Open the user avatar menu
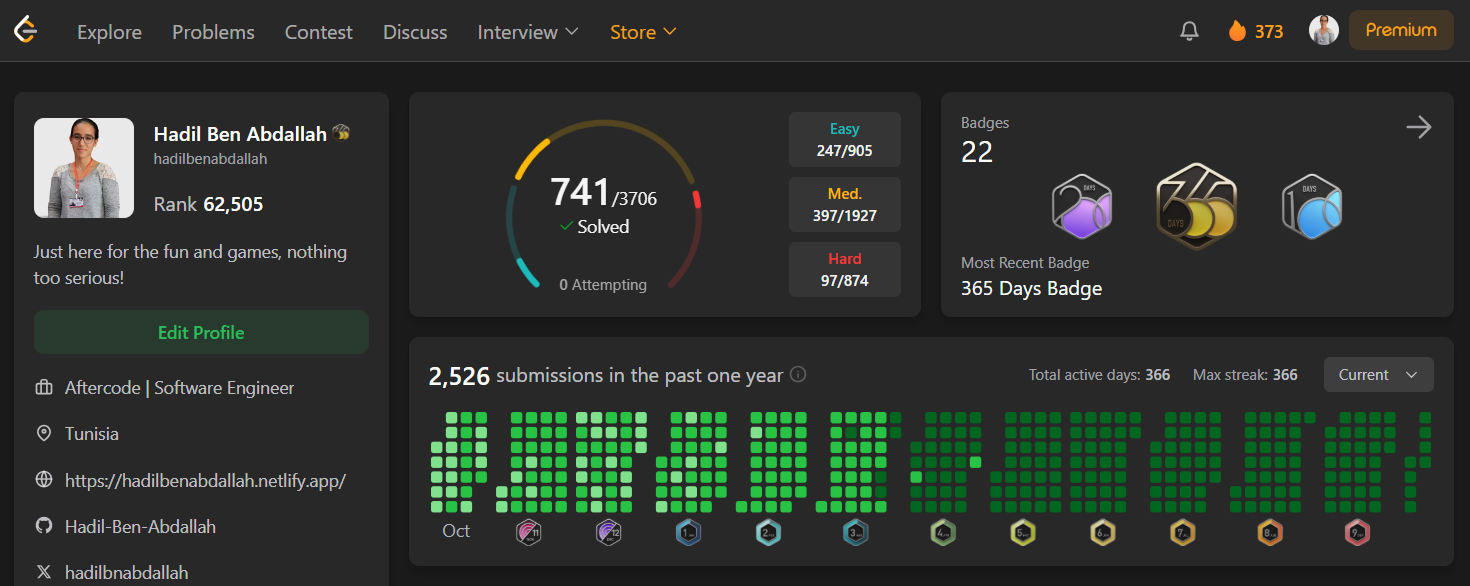1470x586 pixels. 1323,30
